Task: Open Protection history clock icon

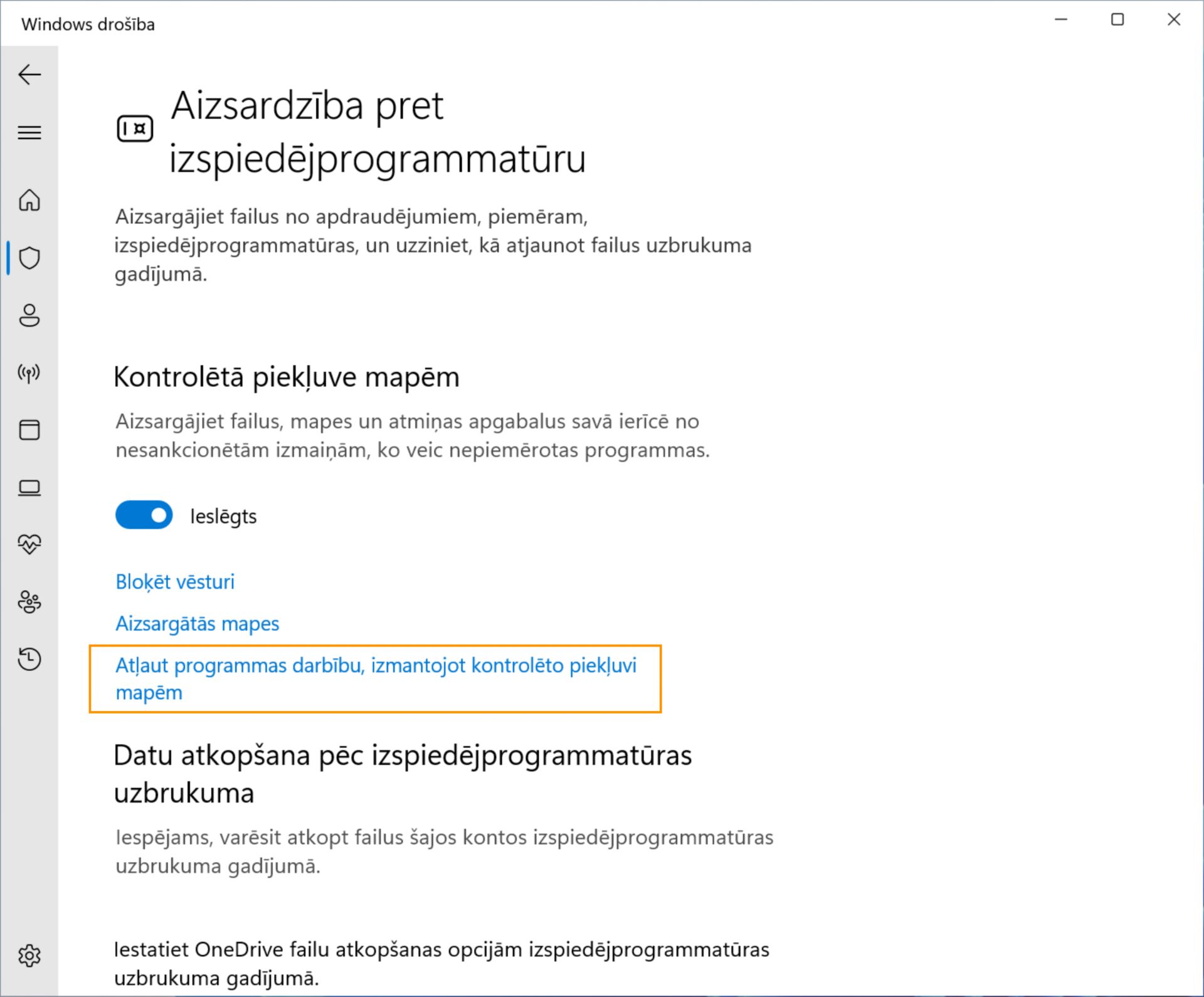Action: pyautogui.click(x=29, y=659)
